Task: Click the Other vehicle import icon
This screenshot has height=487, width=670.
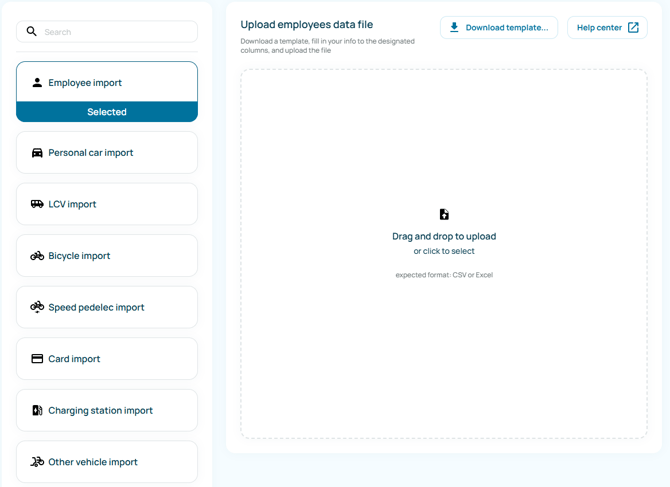Action: pos(37,462)
